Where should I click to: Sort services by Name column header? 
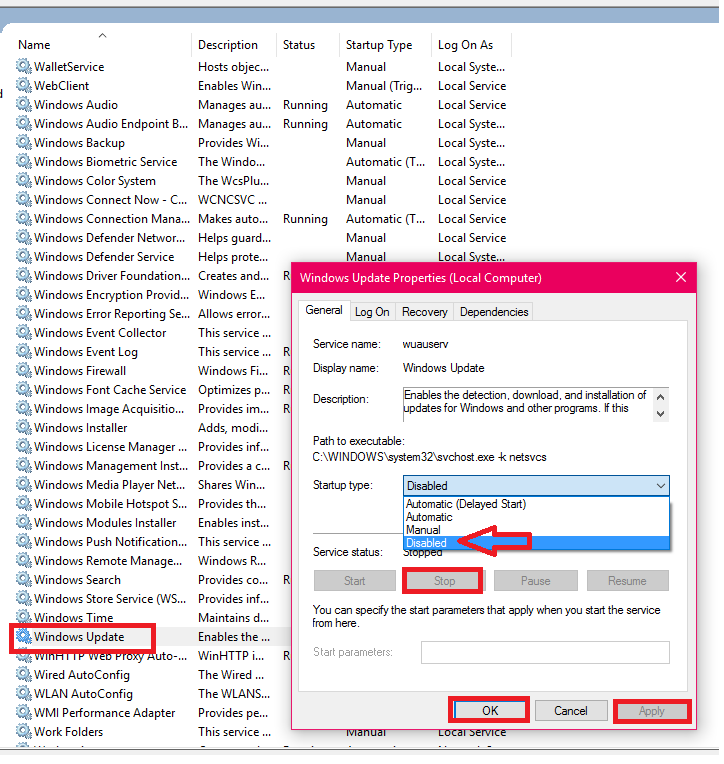click(103, 44)
